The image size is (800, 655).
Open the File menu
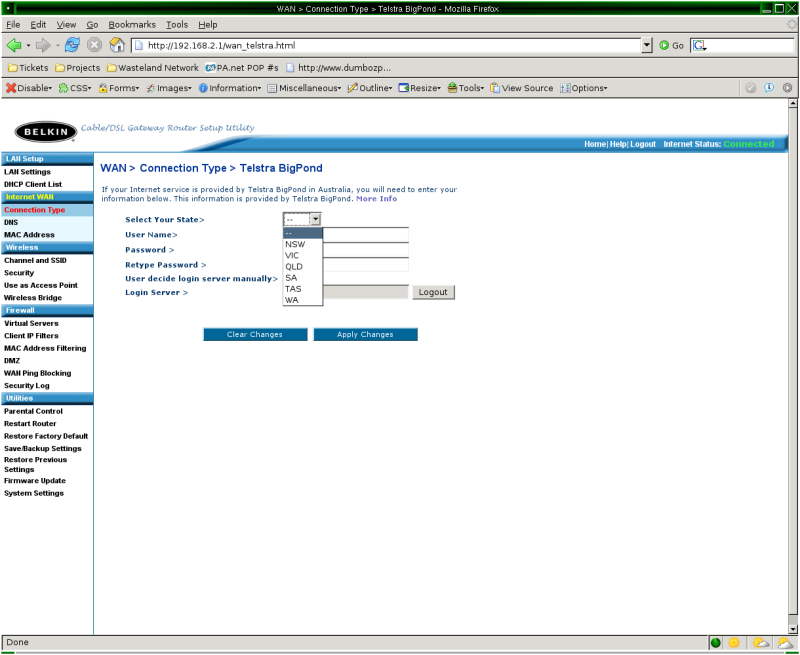tap(13, 24)
